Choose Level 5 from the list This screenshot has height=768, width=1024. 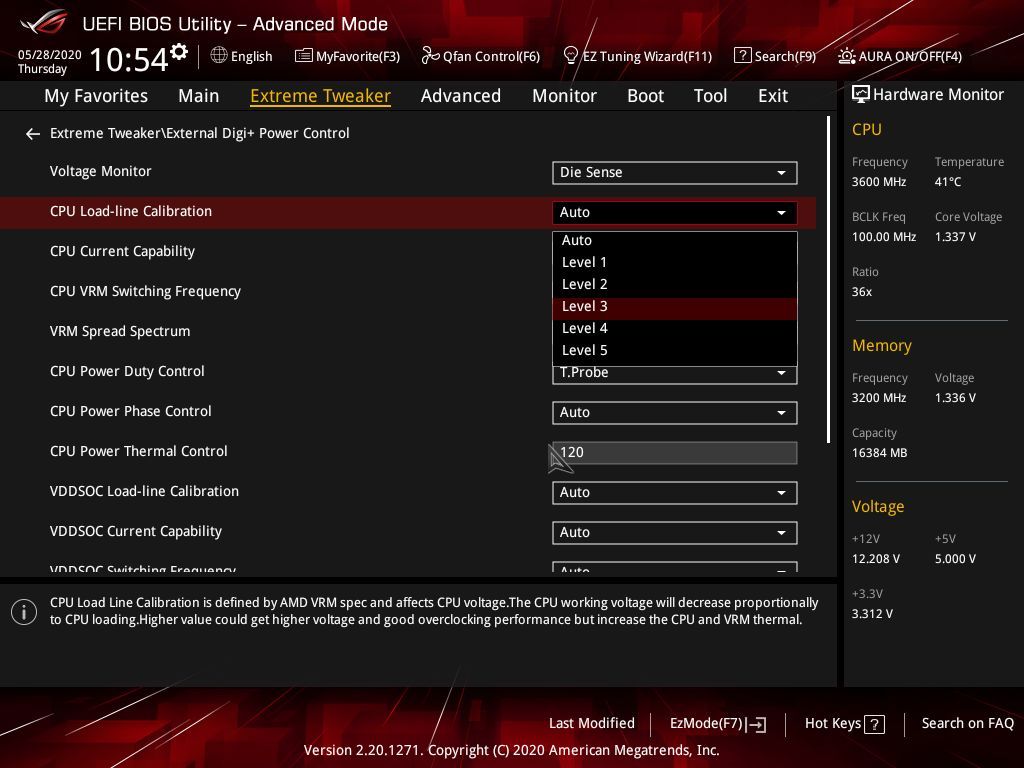click(675, 351)
